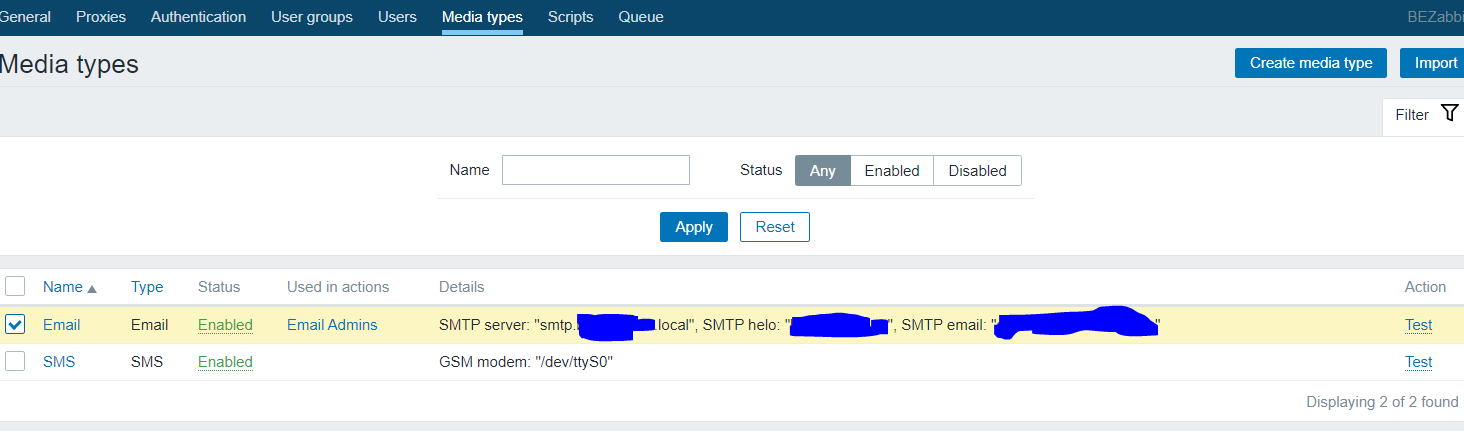Switch to the Proxies tab
1464x431 pixels.
101,17
